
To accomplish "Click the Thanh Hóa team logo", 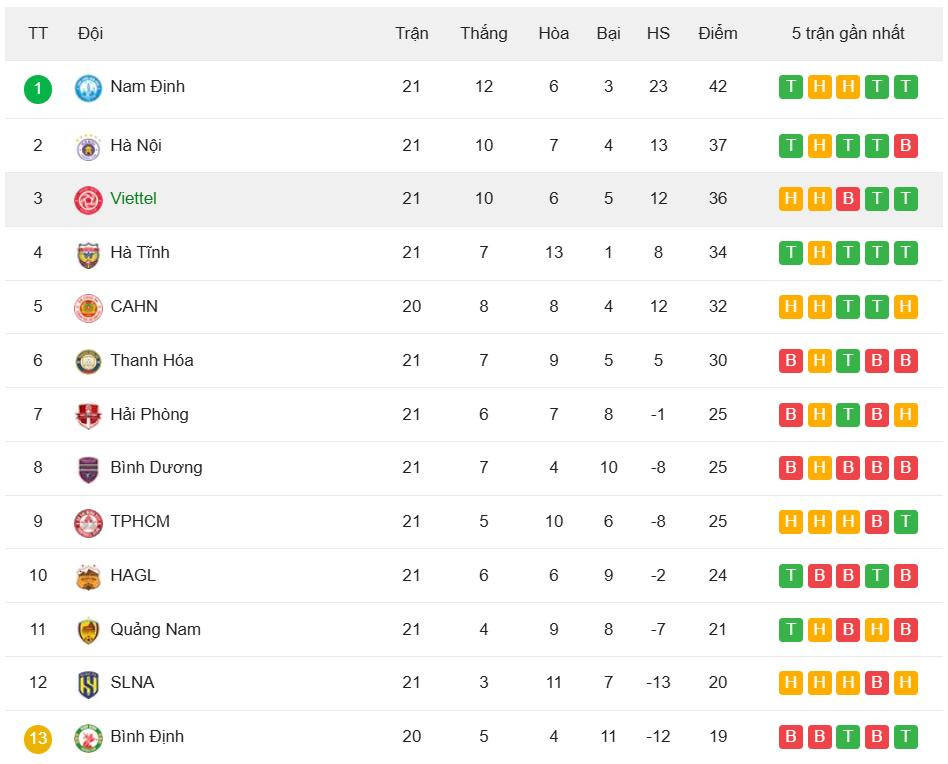I will [x=88, y=361].
